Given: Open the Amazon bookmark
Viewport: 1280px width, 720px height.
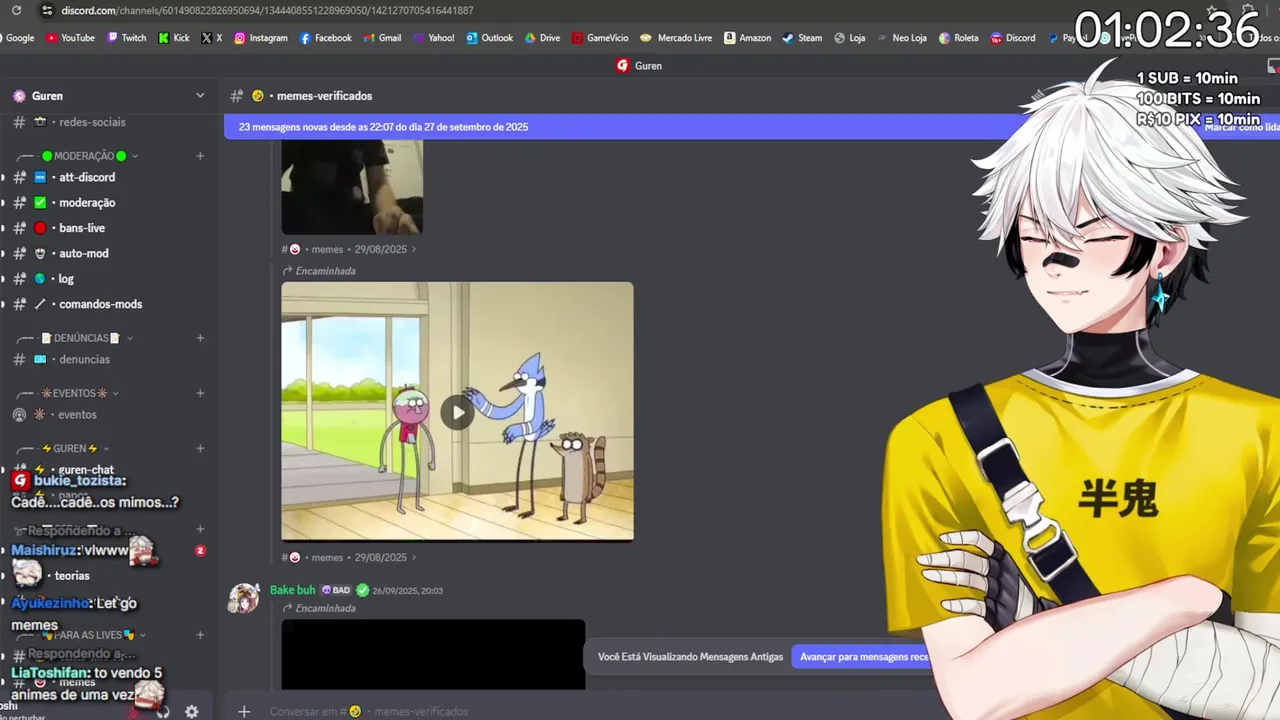Looking at the screenshot, I should (747, 38).
